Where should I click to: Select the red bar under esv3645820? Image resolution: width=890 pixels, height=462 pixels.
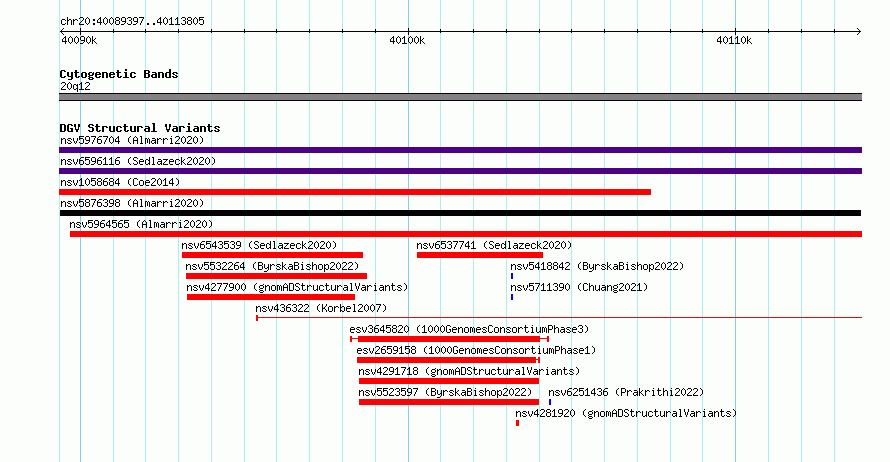tap(450, 339)
